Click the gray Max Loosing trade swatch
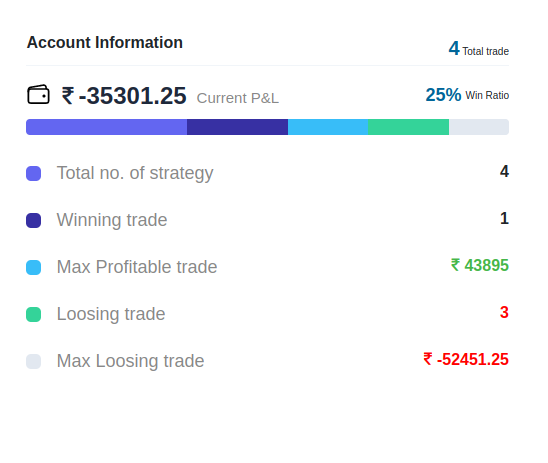 click(34, 361)
